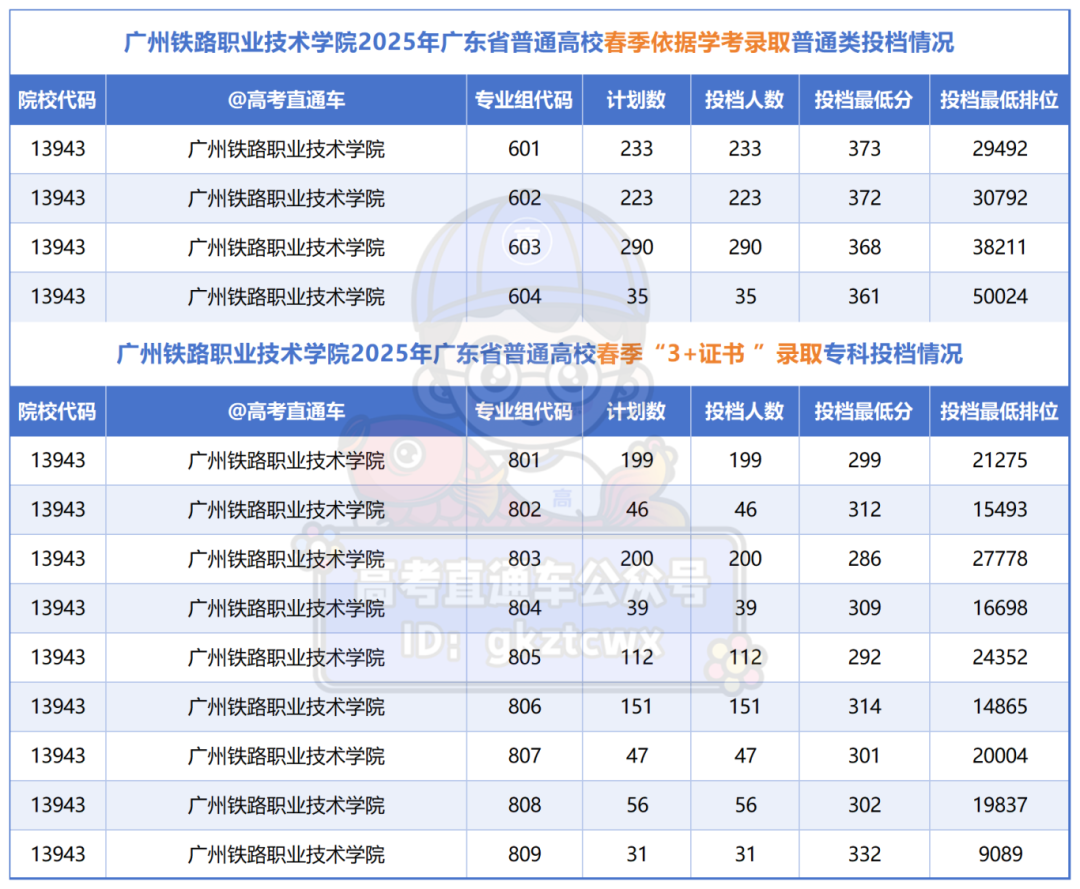Click the score 332 for group 809

tap(864, 854)
